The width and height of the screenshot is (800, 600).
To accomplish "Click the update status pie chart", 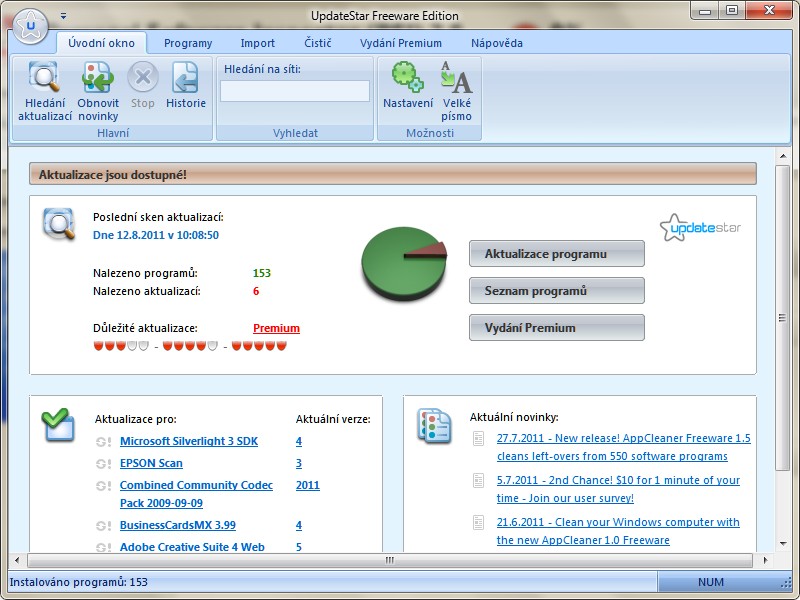I will click(x=404, y=263).
